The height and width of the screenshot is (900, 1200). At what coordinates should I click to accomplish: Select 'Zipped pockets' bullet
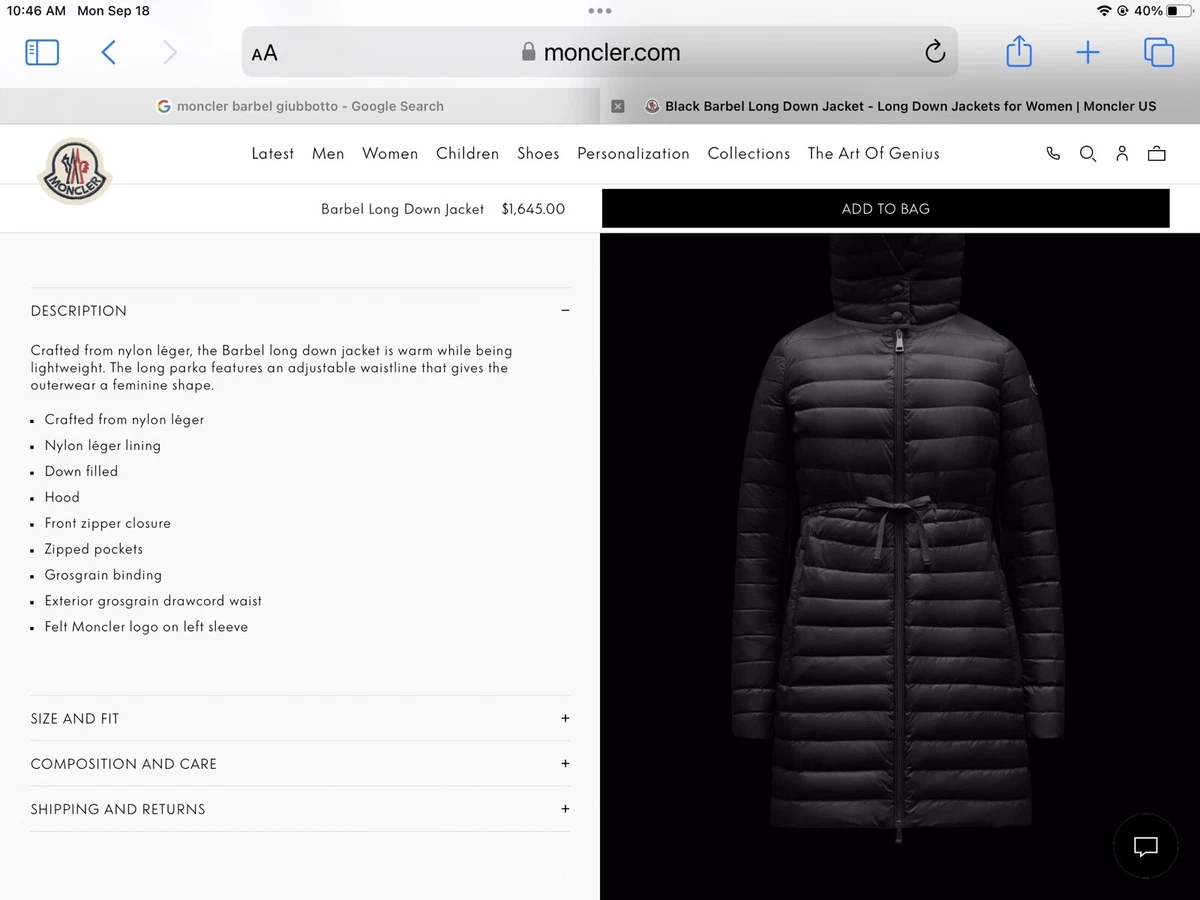pyautogui.click(x=93, y=550)
